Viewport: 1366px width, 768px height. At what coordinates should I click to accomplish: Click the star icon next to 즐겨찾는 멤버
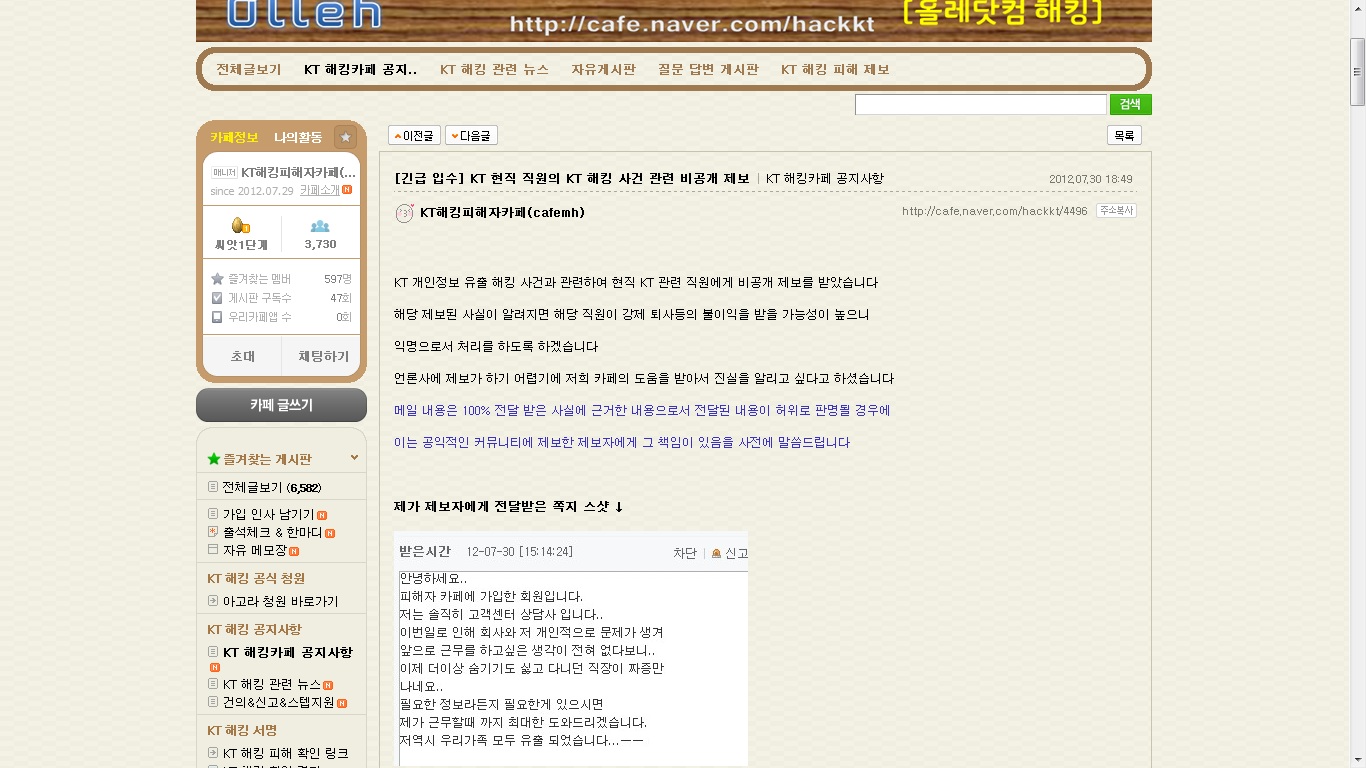pyautogui.click(x=217, y=279)
